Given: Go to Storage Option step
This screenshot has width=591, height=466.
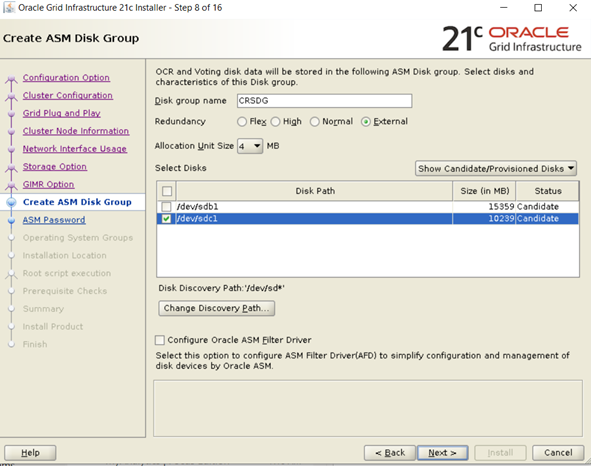Looking at the screenshot, I should click(55, 167).
